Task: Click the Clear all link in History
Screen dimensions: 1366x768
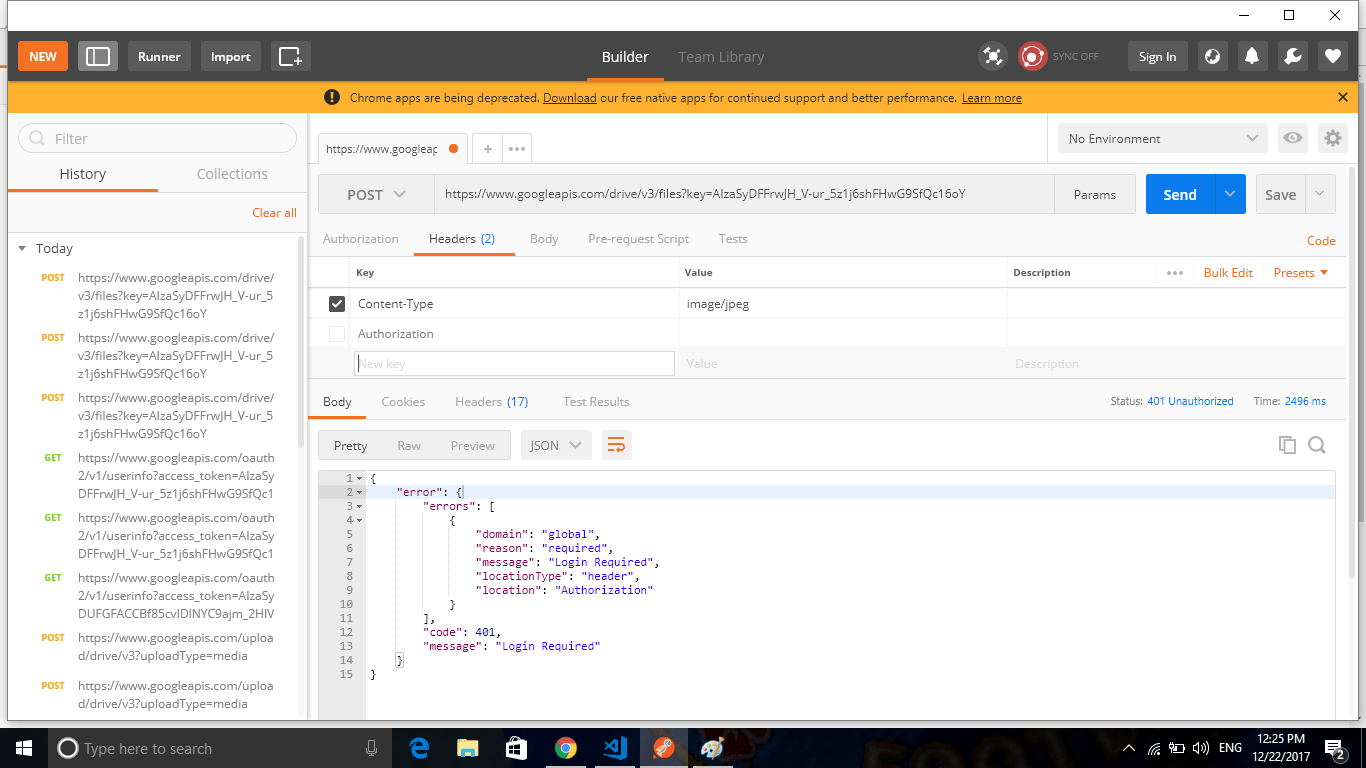Action: coord(274,212)
